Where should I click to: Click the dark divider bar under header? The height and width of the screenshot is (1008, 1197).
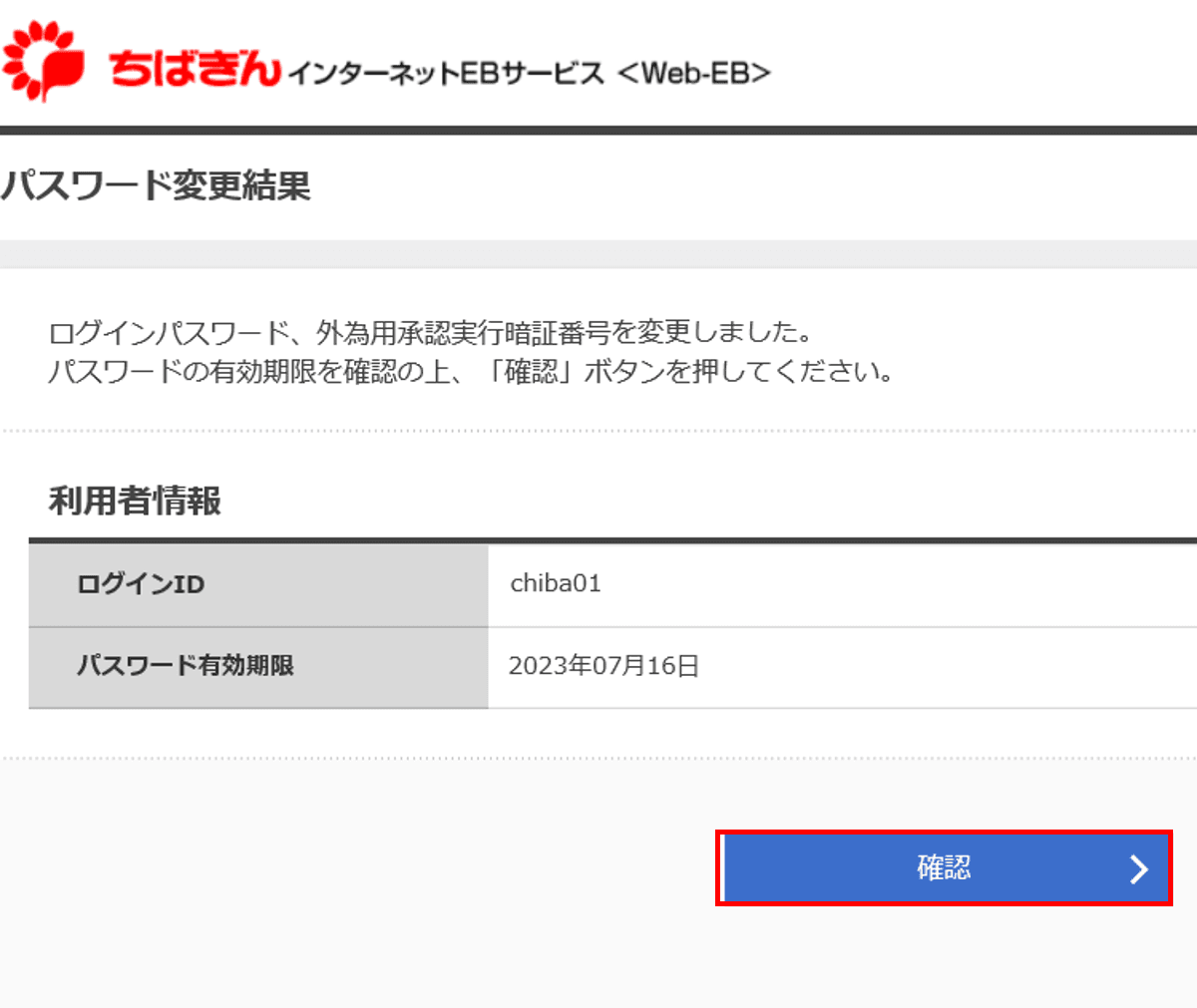(598, 130)
